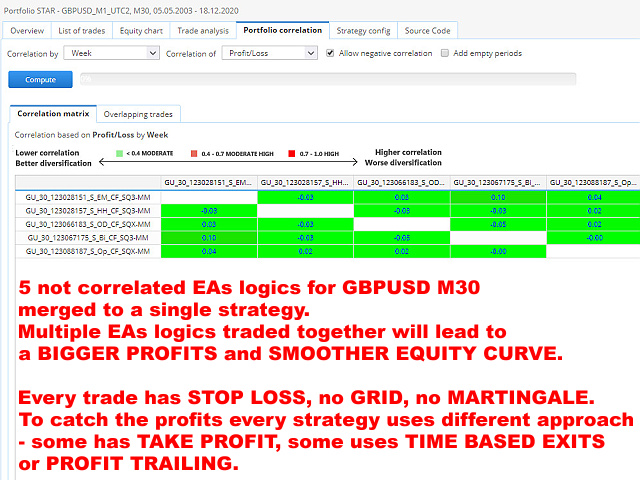
Task: Click 0.03 cell in S_EM row
Action: [x=402, y=197]
